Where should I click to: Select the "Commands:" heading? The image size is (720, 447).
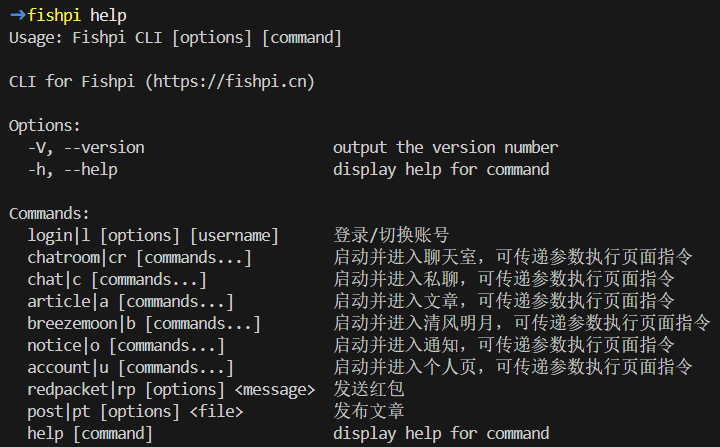click(x=49, y=214)
